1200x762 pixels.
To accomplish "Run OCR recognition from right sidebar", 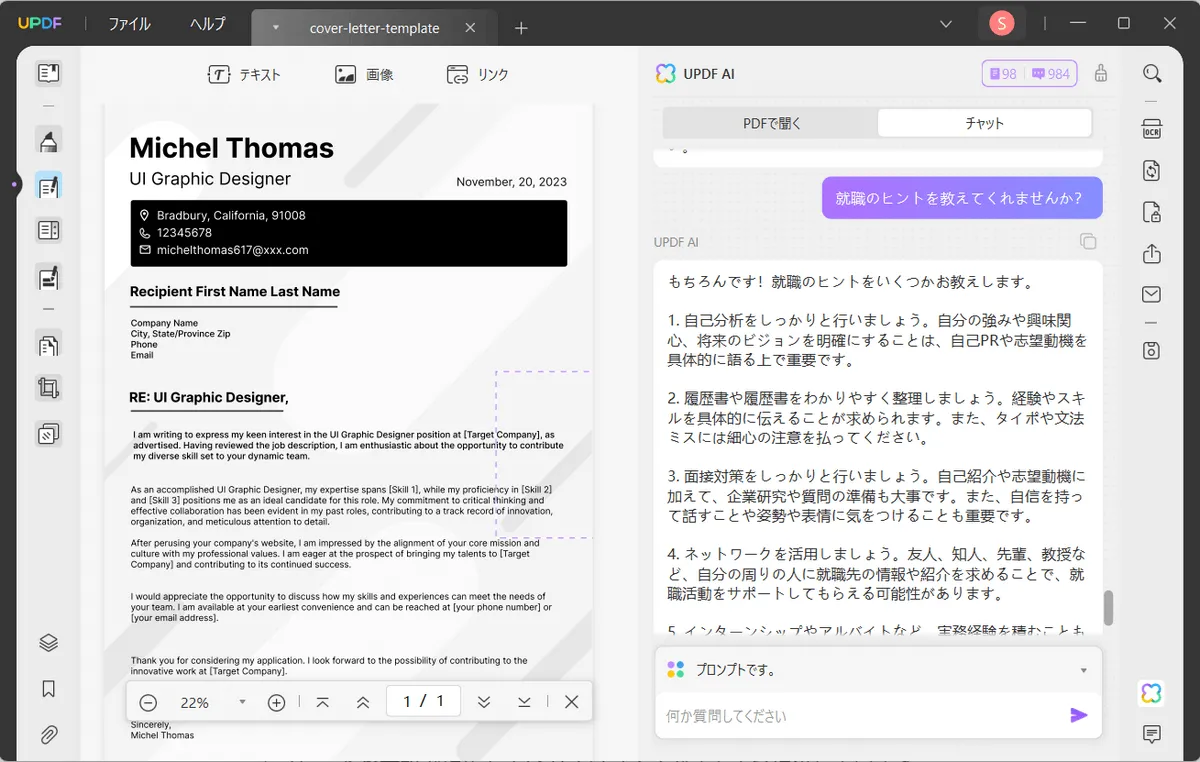I will click(x=1152, y=129).
